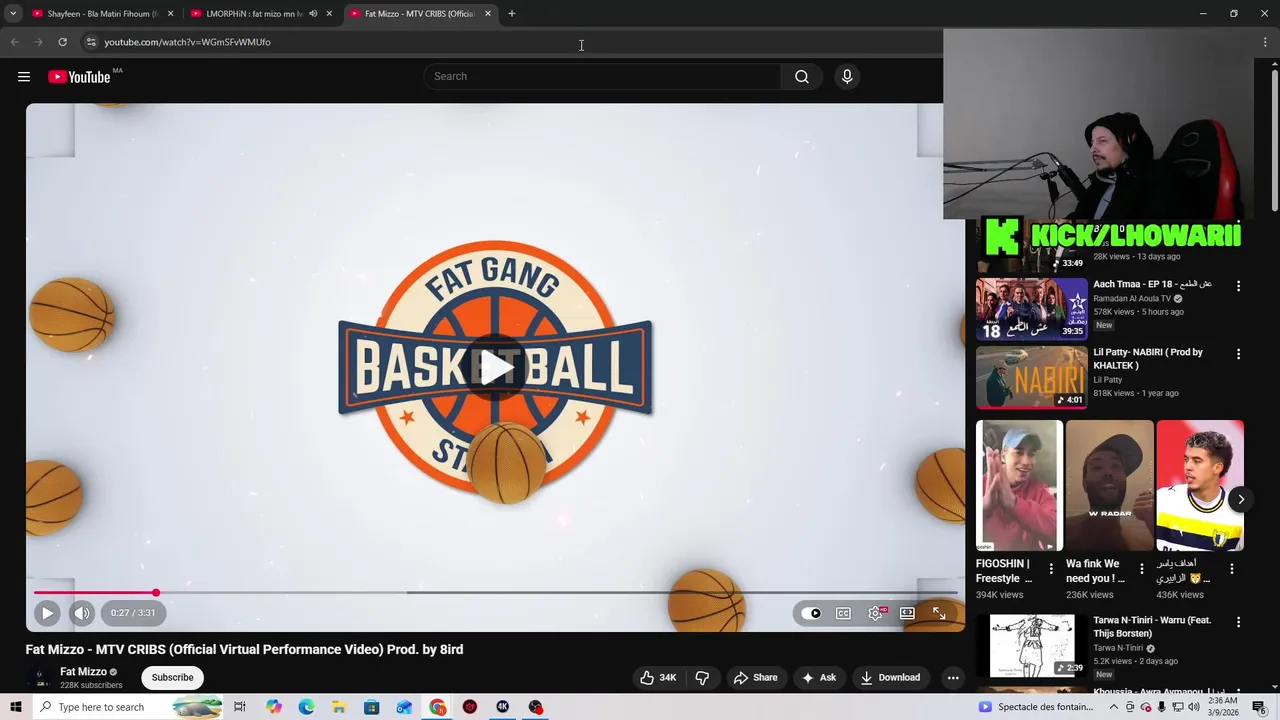The width and height of the screenshot is (1280, 720).
Task: Close the Shayfeen browser tab
Action: coord(170,14)
